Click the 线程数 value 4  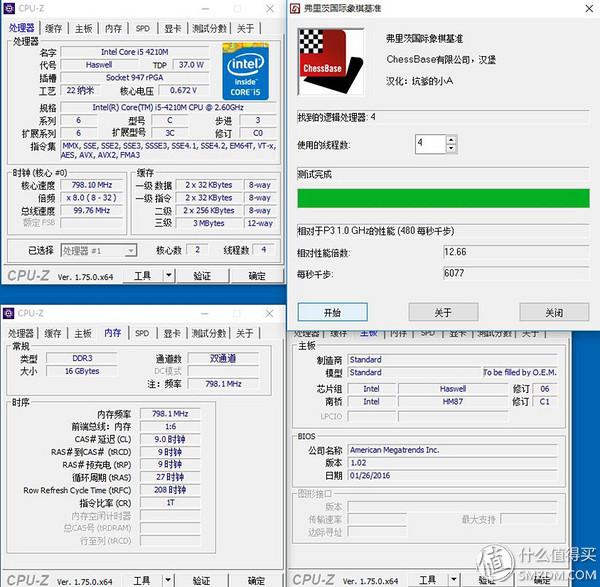pos(263,250)
